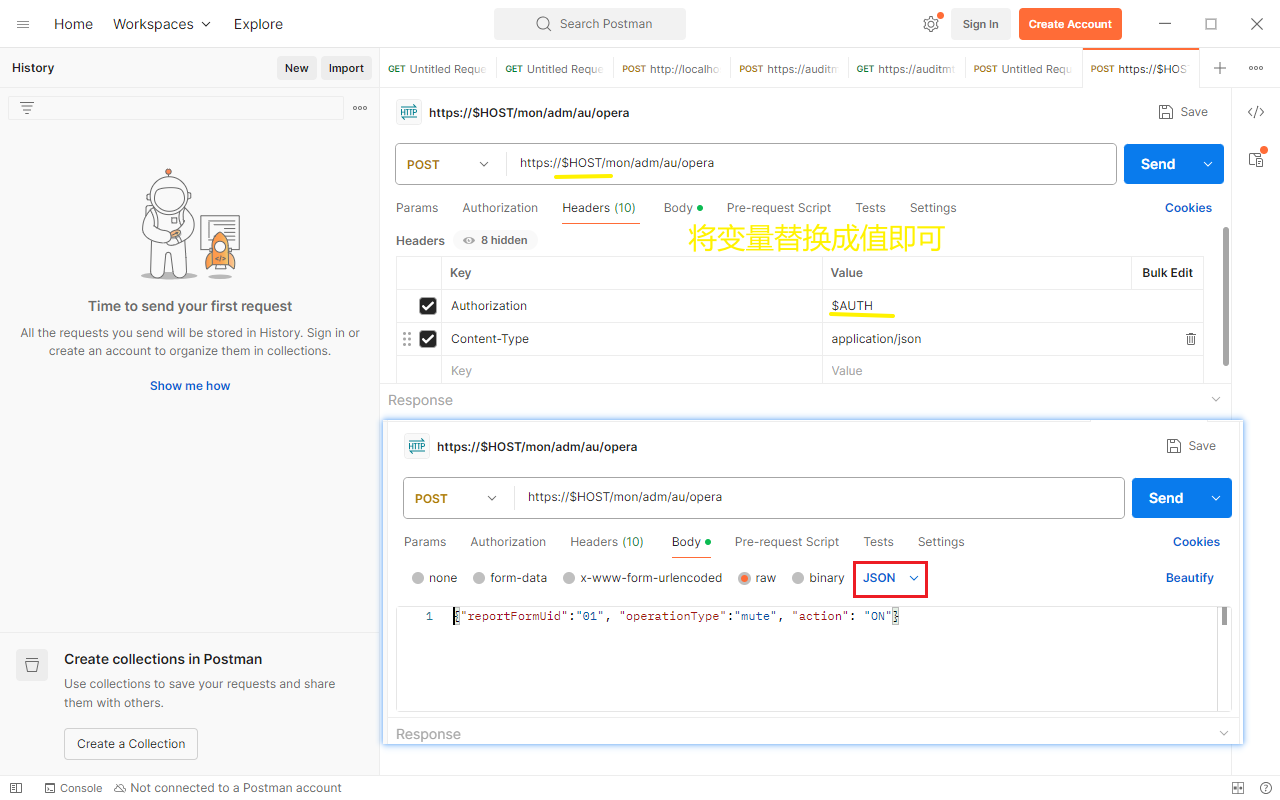
Task: Open the Show me how link
Action: click(190, 386)
